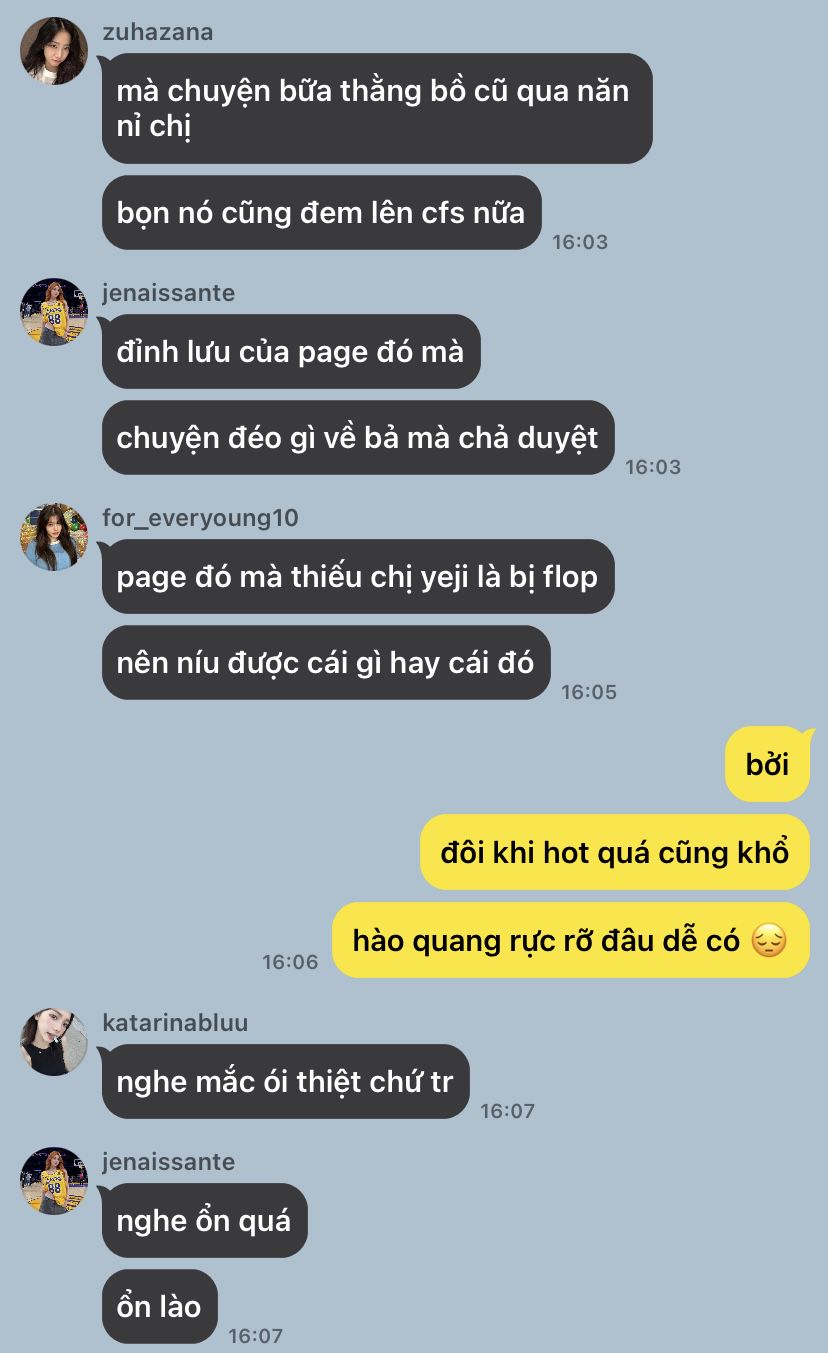The width and height of the screenshot is (828, 1353).
Task: Tap for_everyoung10's avatar image
Action: click(x=54, y=537)
